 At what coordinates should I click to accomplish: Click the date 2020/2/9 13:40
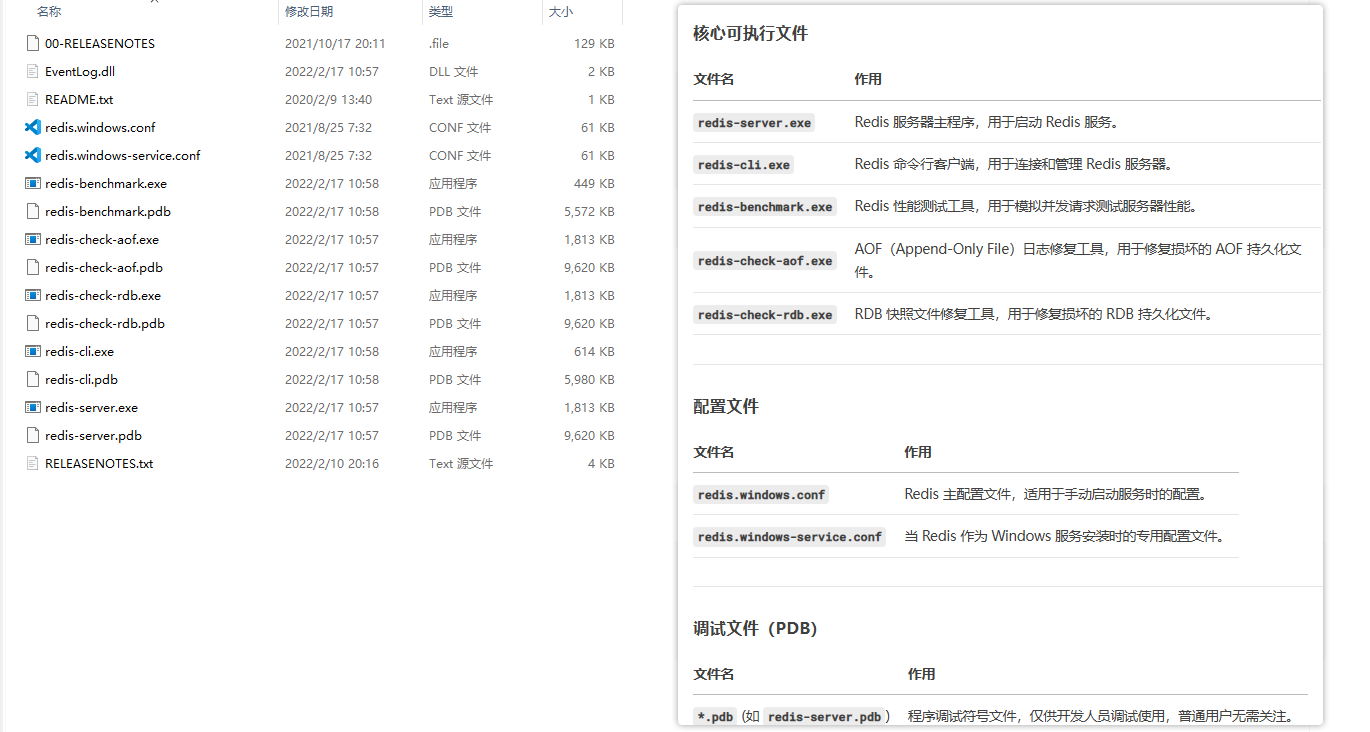click(x=328, y=99)
